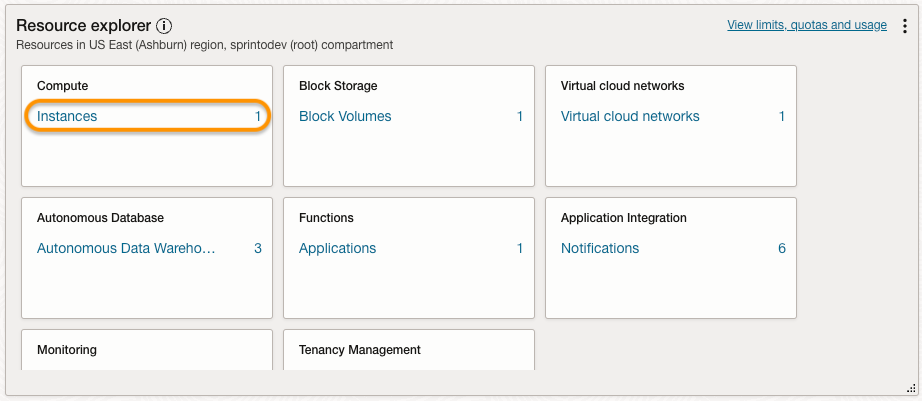Click the Notifications count 6
This screenshot has height=401, width=922.
[x=782, y=249]
